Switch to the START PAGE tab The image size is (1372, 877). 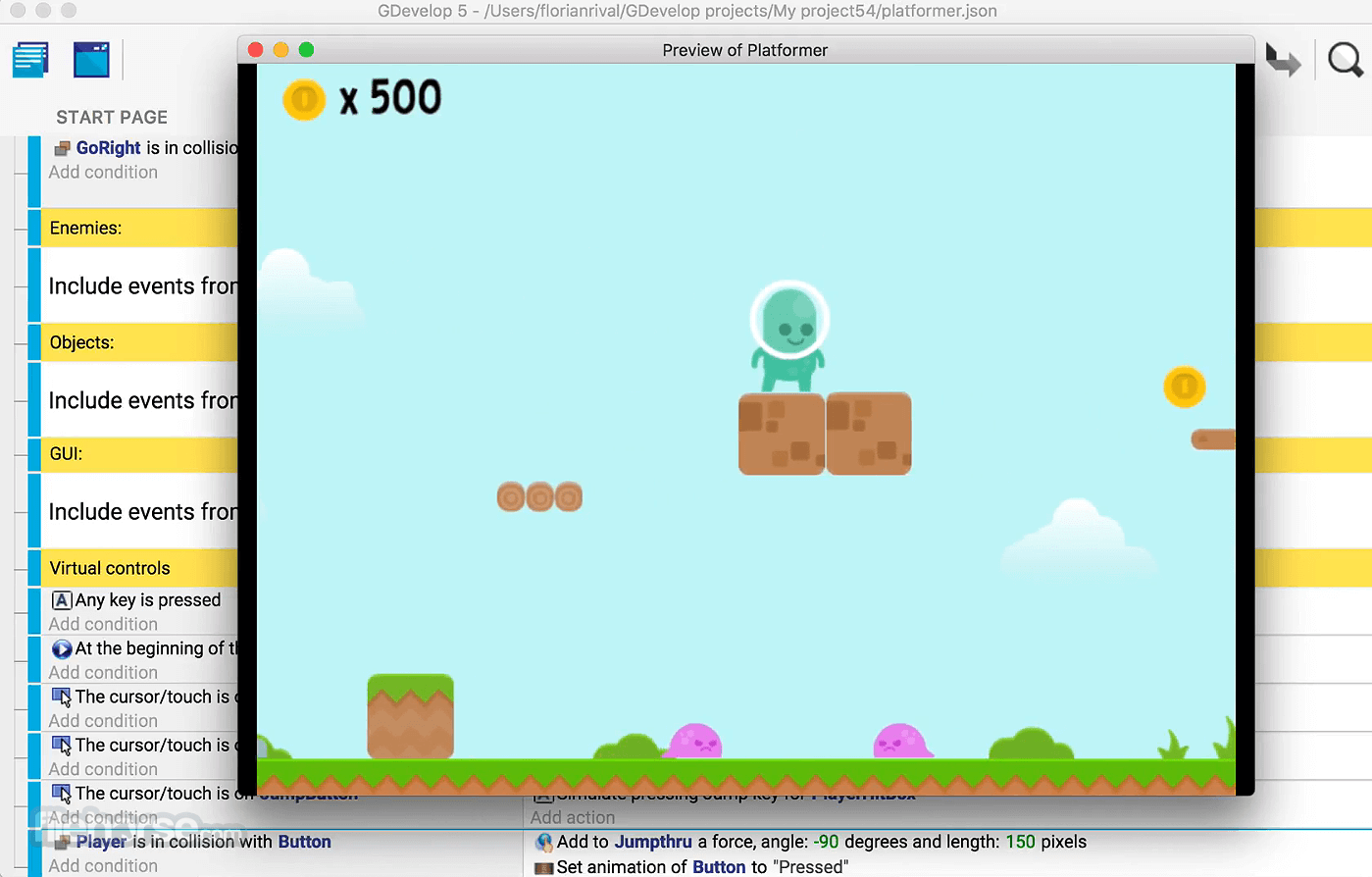pyautogui.click(x=111, y=117)
